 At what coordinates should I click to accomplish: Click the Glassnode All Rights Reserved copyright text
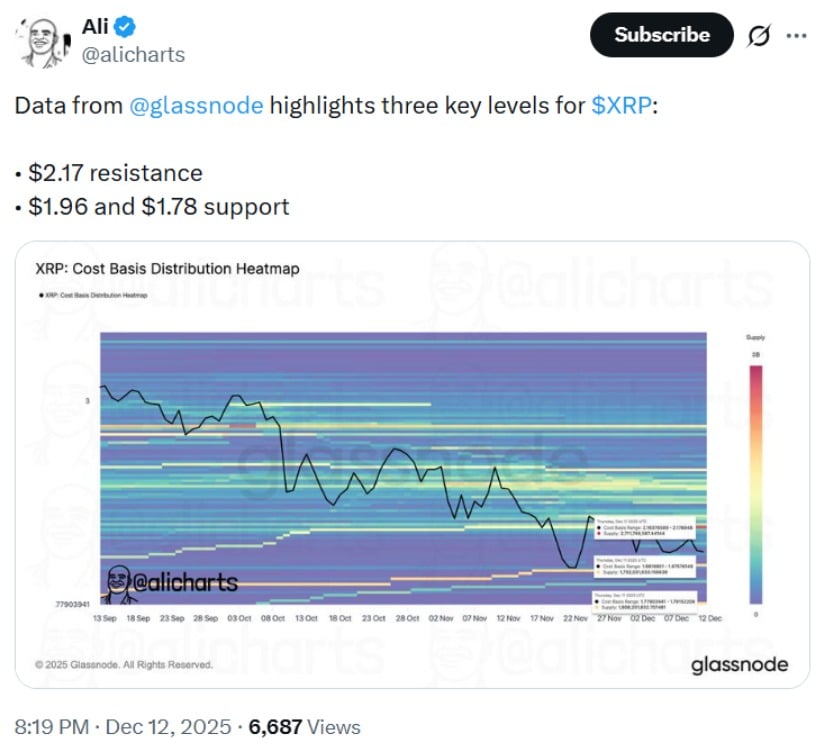point(123,664)
